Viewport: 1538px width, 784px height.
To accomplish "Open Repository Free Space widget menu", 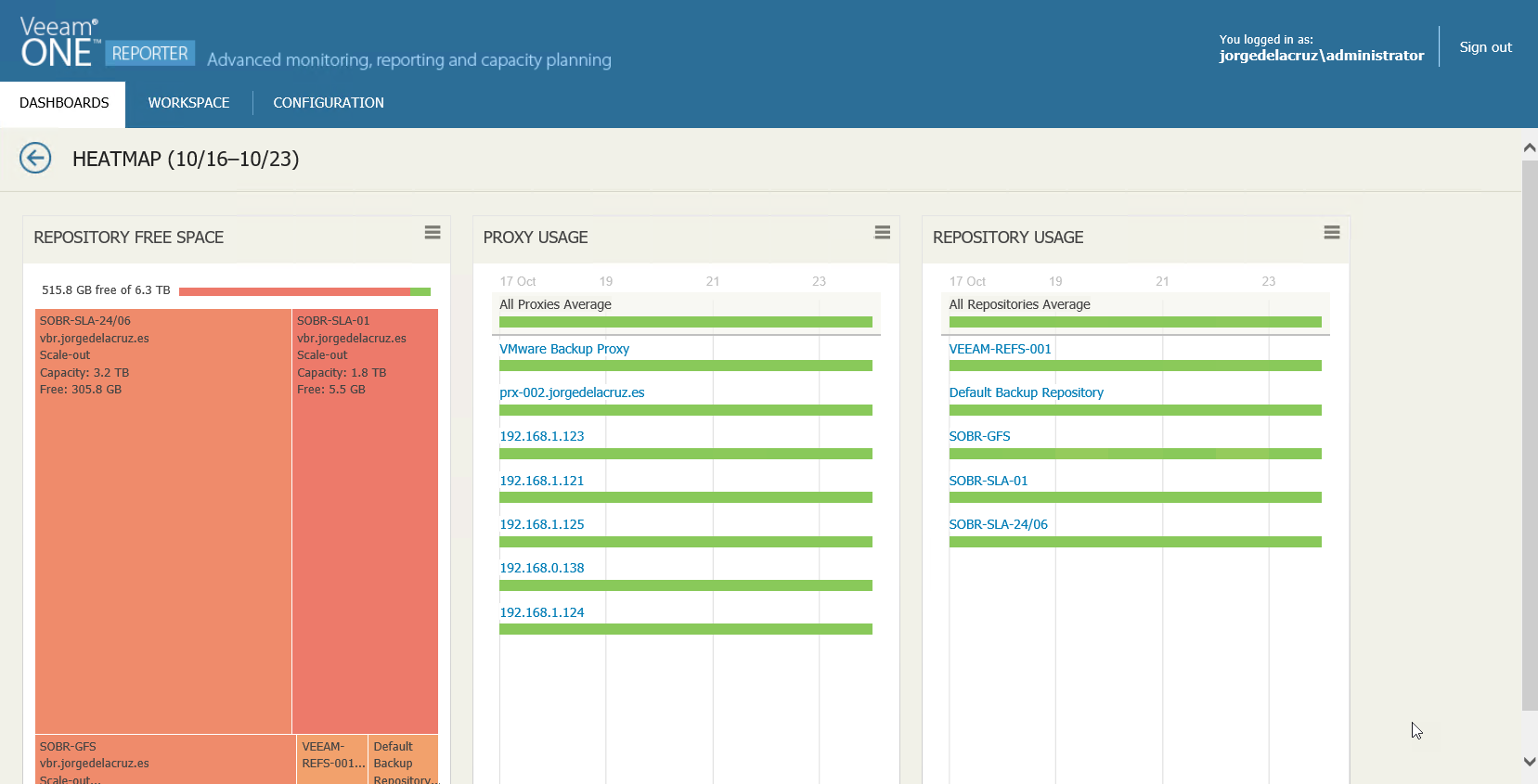I will pyautogui.click(x=433, y=233).
